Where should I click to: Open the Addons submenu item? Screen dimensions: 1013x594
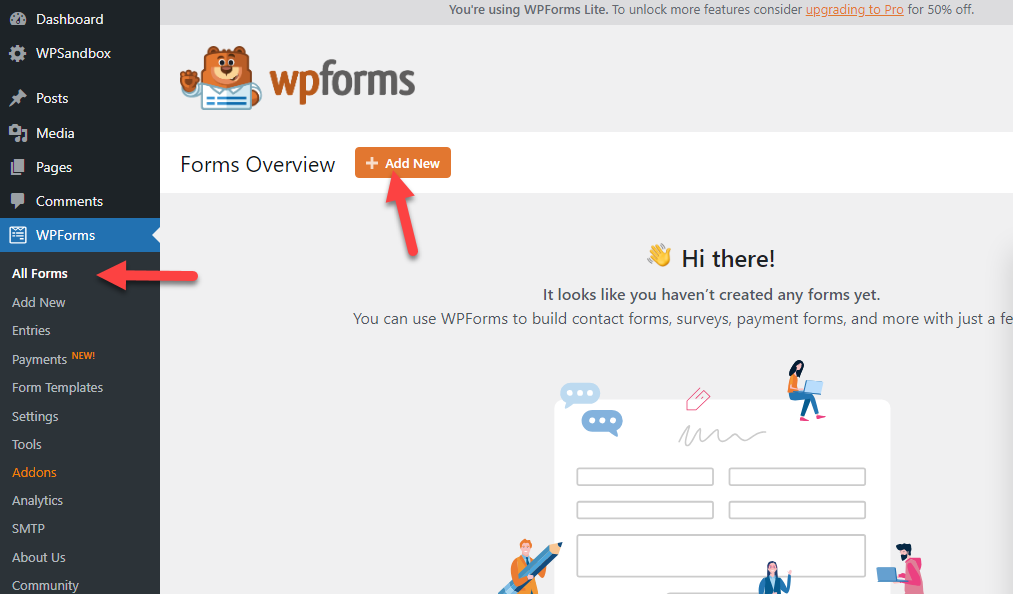(34, 472)
